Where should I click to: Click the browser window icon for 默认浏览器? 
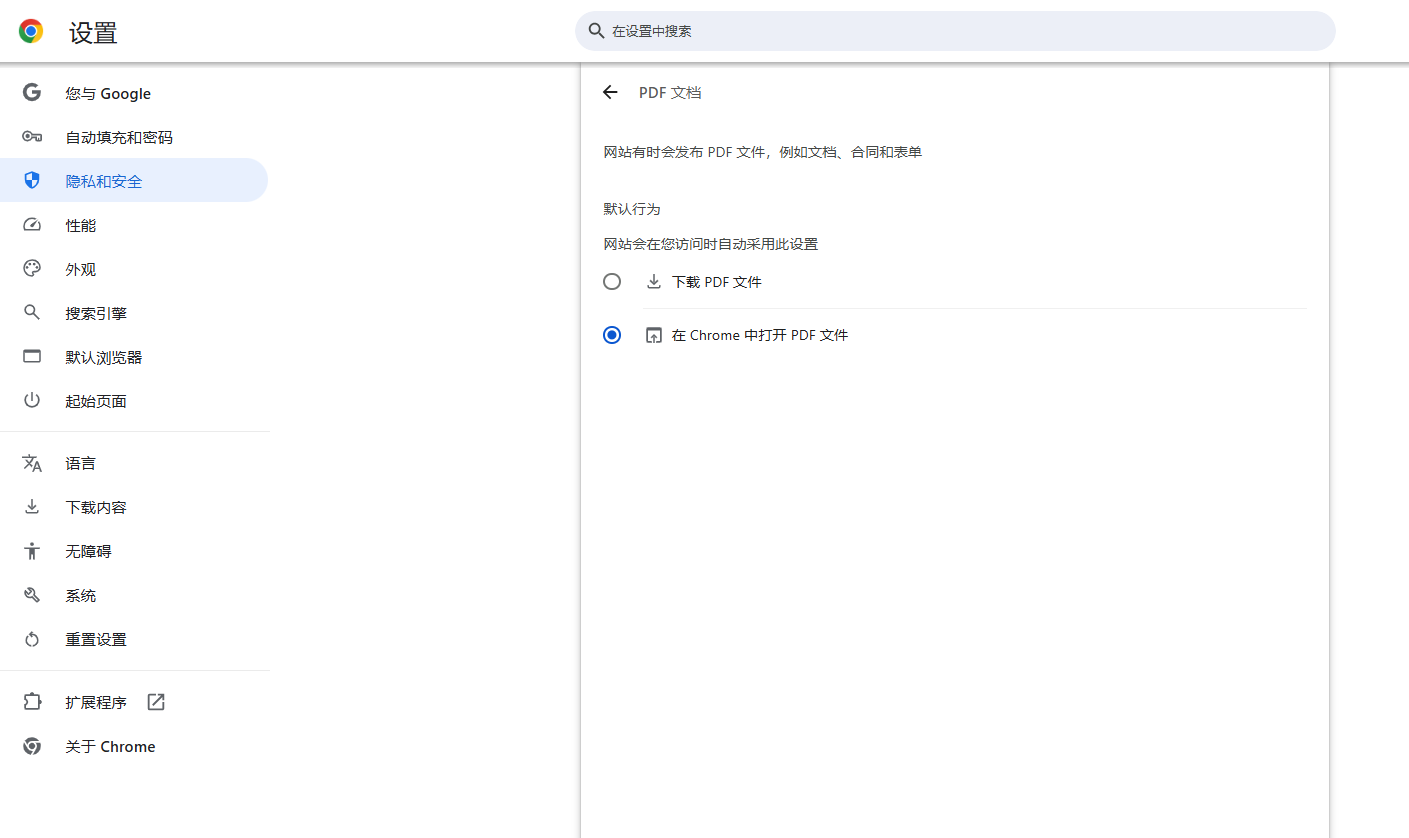(x=32, y=357)
